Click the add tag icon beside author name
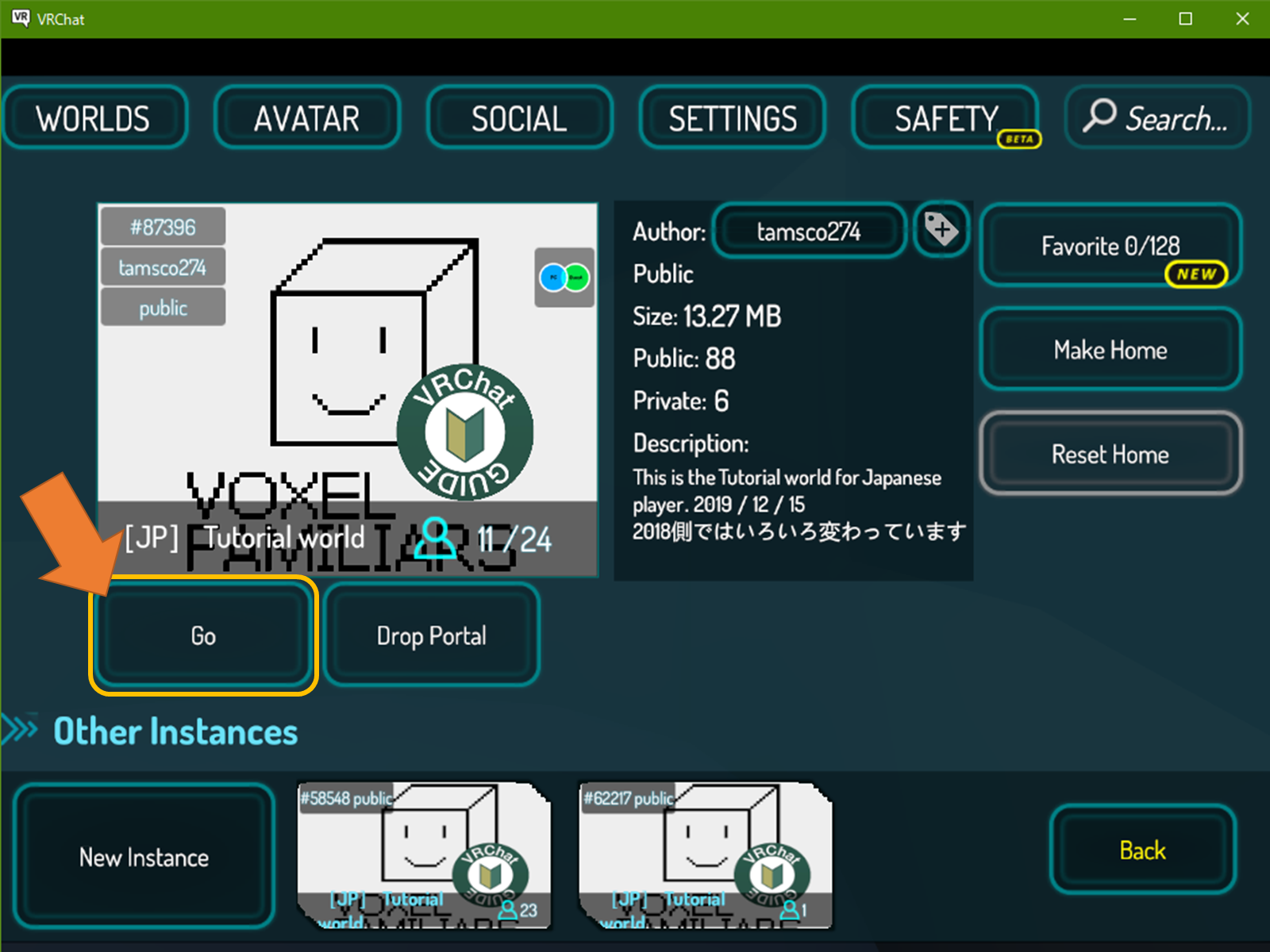 [x=941, y=230]
